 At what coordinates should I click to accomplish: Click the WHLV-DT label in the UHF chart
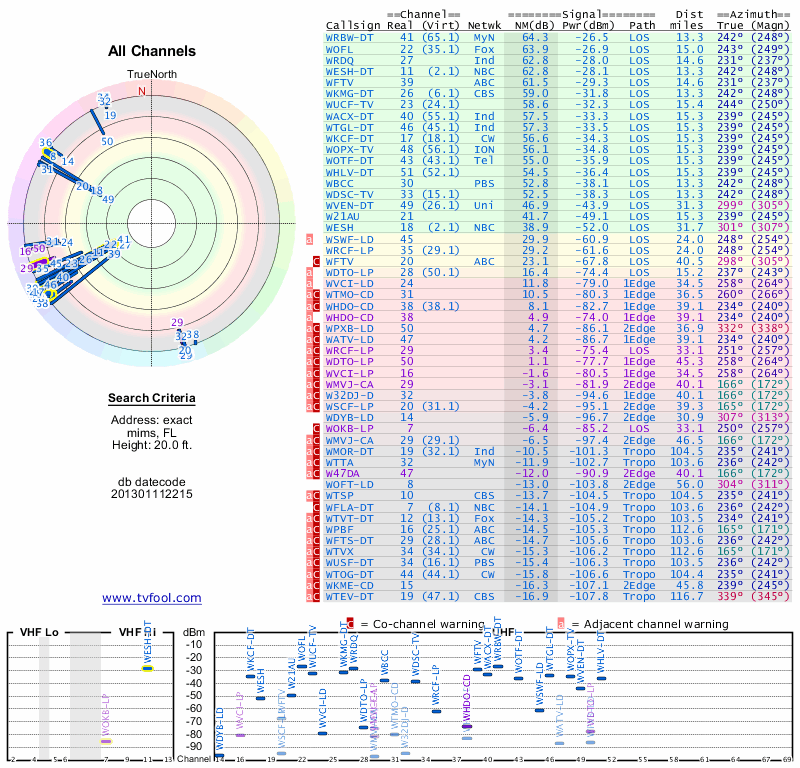(x=601, y=652)
